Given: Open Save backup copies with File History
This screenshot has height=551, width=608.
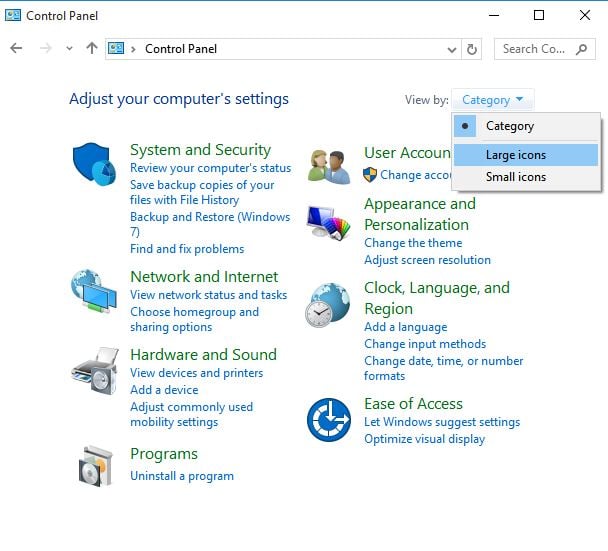Looking at the screenshot, I should tap(202, 192).
